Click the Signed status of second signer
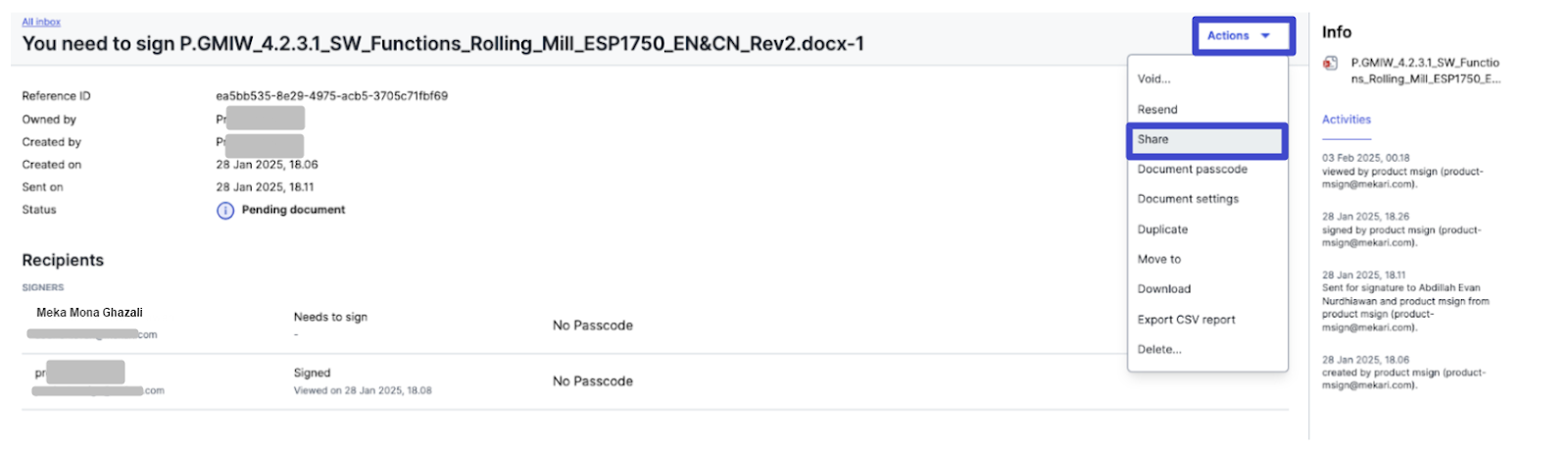1568x450 pixels. (x=312, y=374)
